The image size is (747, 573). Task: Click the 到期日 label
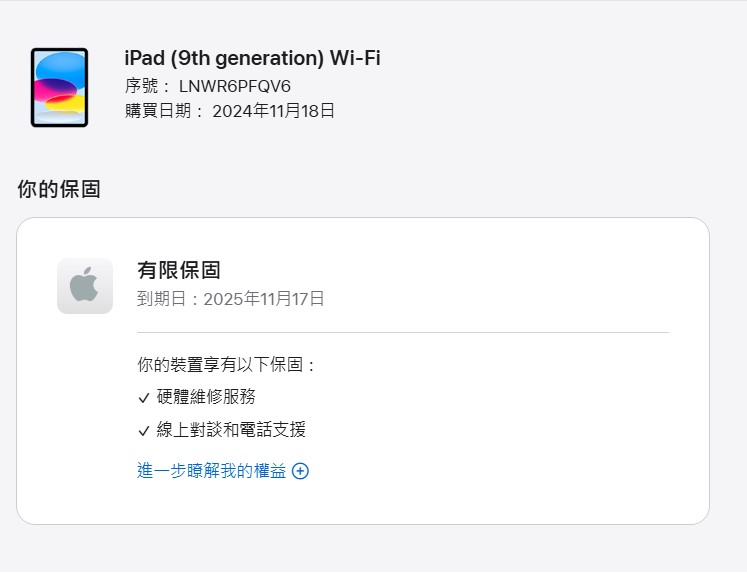[x=164, y=299]
